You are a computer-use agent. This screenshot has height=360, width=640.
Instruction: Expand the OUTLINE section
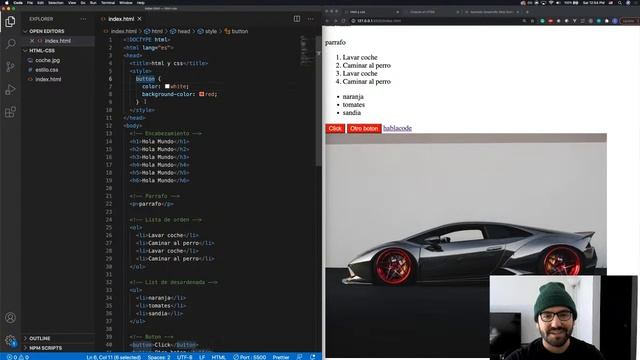(x=39, y=338)
